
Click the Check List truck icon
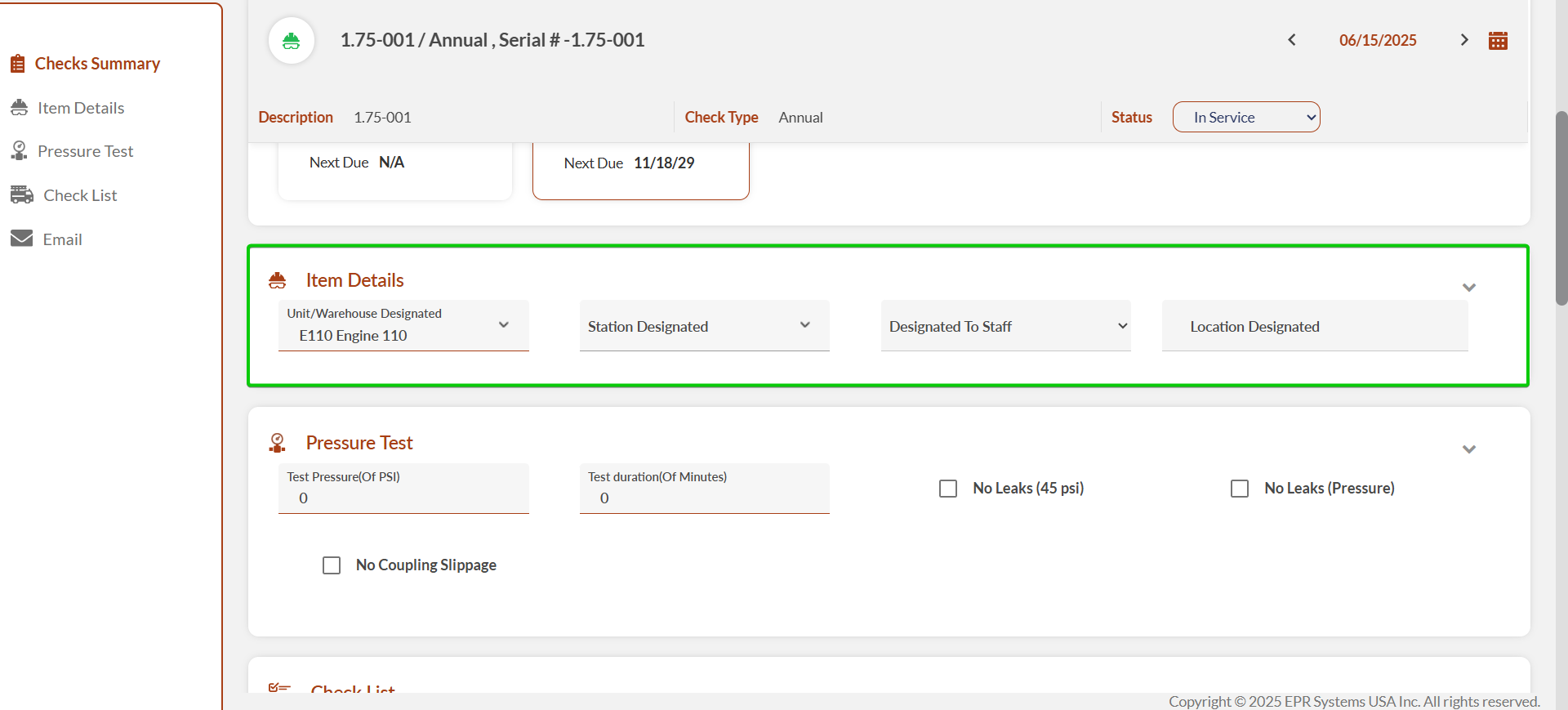(x=21, y=195)
